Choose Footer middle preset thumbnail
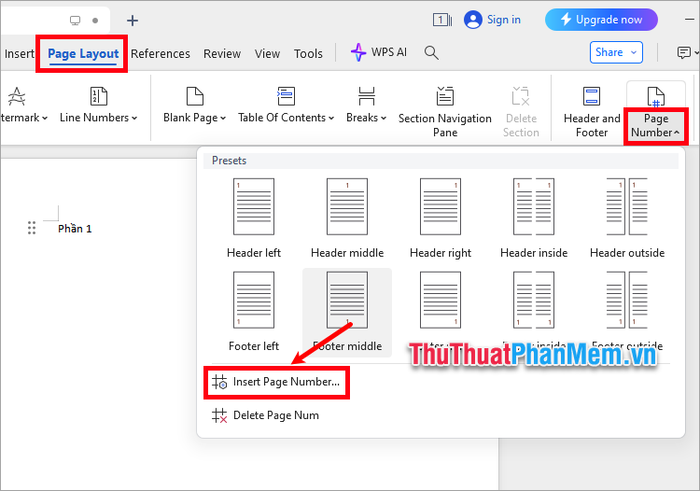The width and height of the screenshot is (700, 491). (x=347, y=300)
